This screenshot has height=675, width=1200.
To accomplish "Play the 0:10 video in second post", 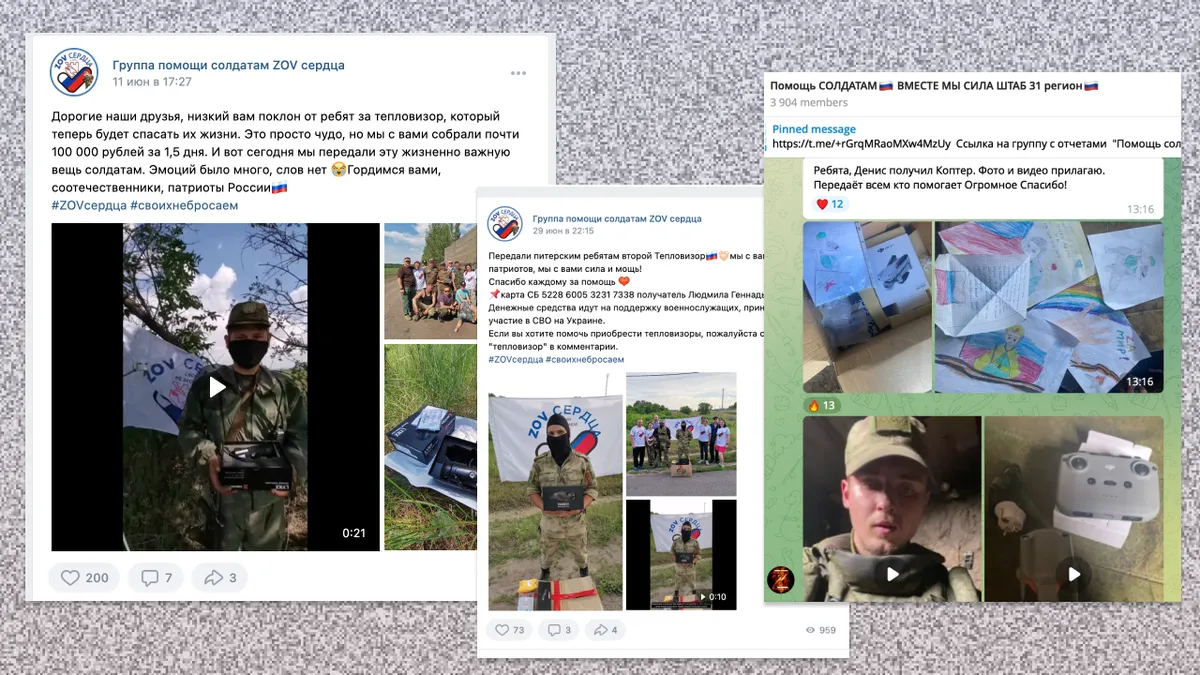I will 681,555.
